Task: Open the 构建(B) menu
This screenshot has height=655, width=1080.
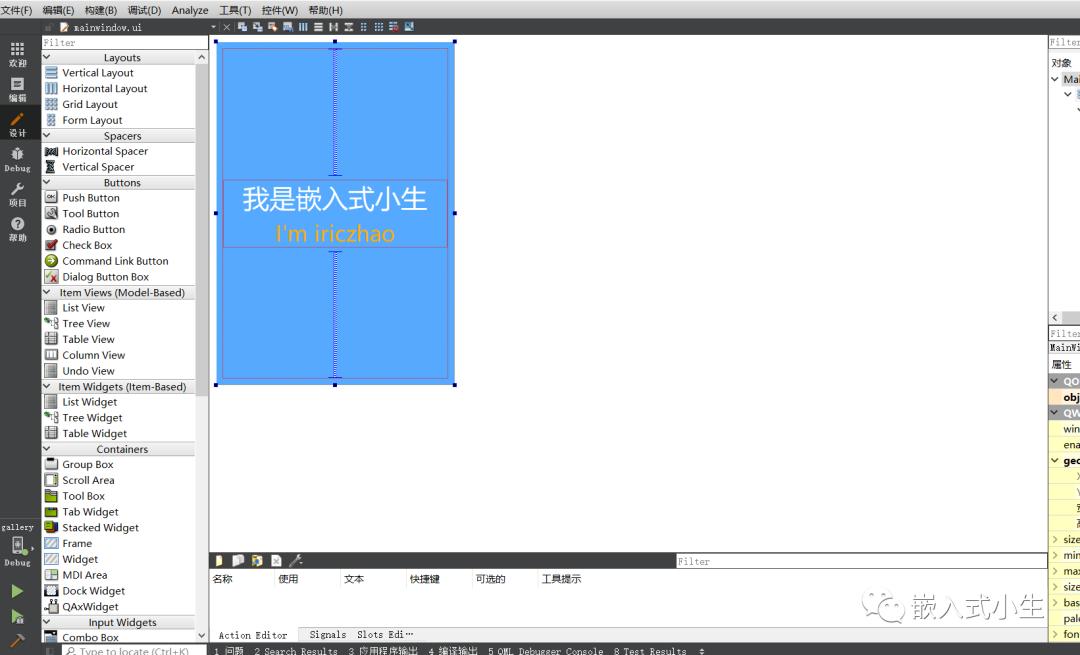Action: click(x=101, y=10)
